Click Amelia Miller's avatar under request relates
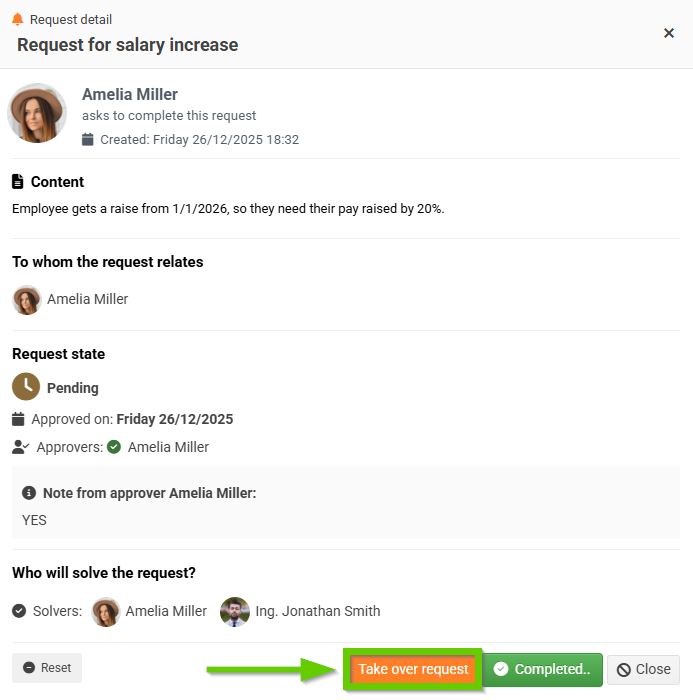Image resolution: width=693 pixels, height=700 pixels. click(x=26, y=299)
